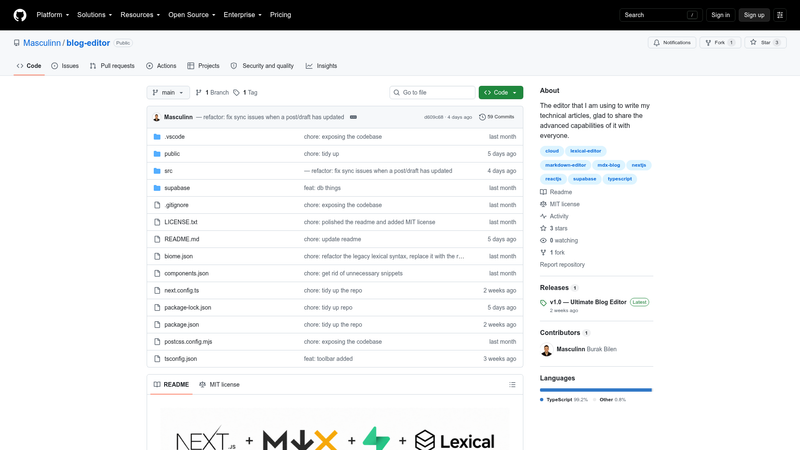800x450 pixels.
Task: Open the Activity link
Action: click(x=554, y=216)
